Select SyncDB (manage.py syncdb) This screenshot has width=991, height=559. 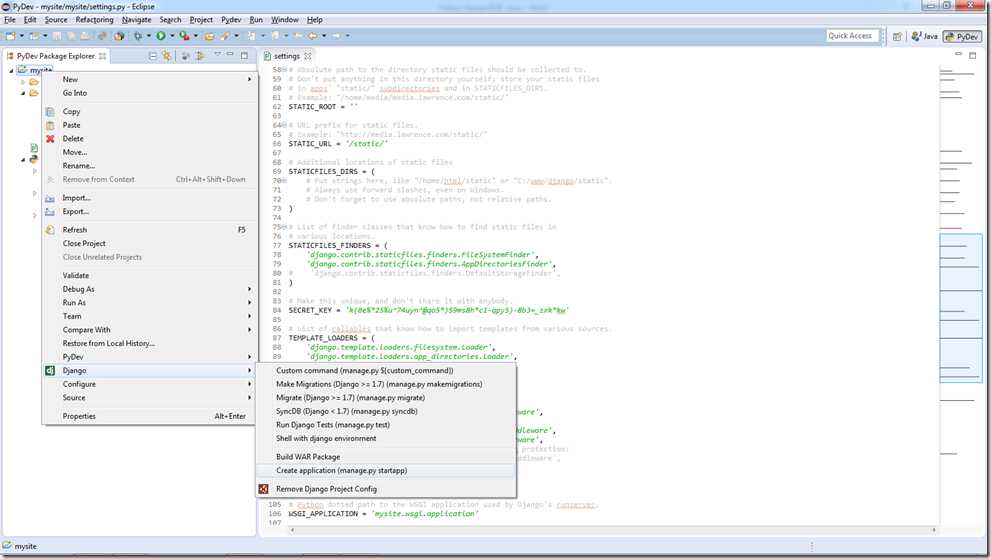click(x=386, y=412)
